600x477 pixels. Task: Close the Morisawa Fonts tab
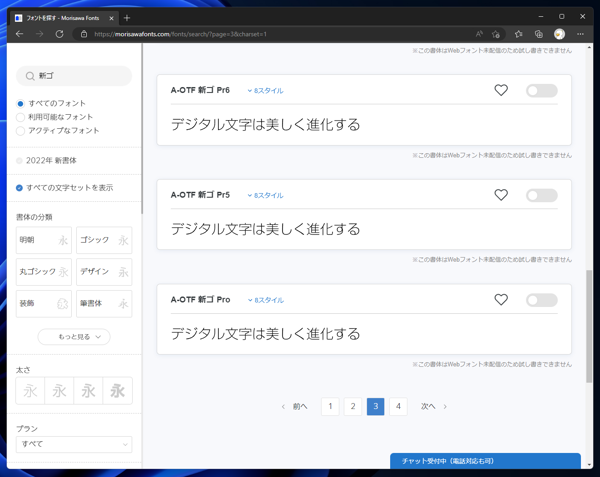coord(111,18)
